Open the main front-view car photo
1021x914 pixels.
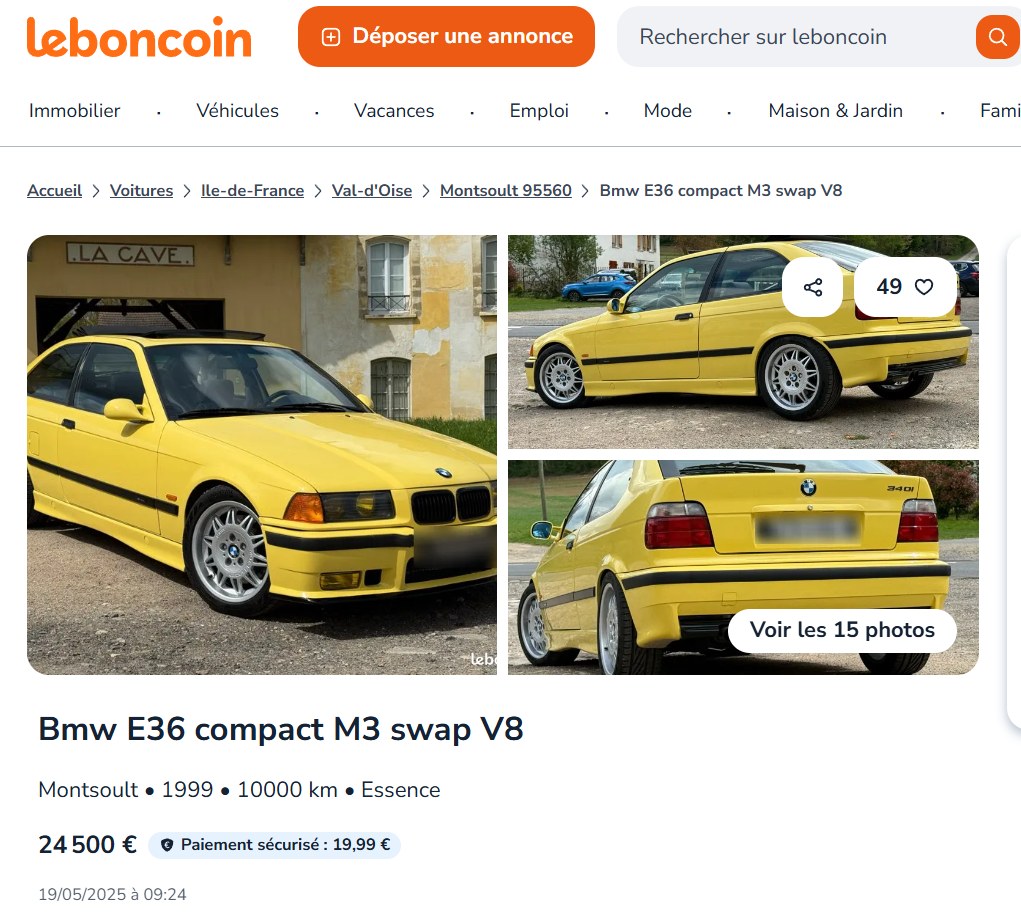click(262, 454)
